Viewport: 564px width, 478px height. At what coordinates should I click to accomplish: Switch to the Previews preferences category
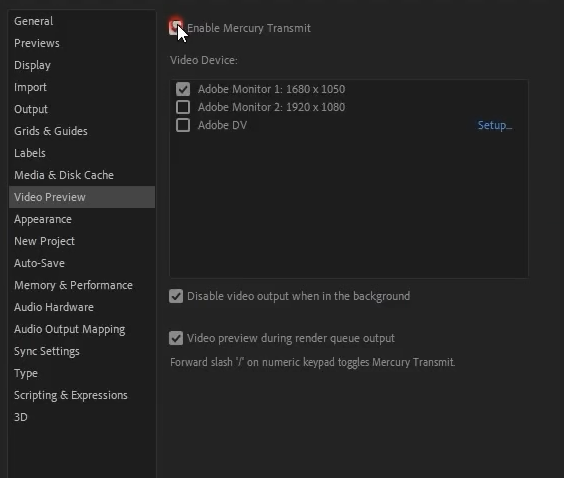click(x=82, y=43)
